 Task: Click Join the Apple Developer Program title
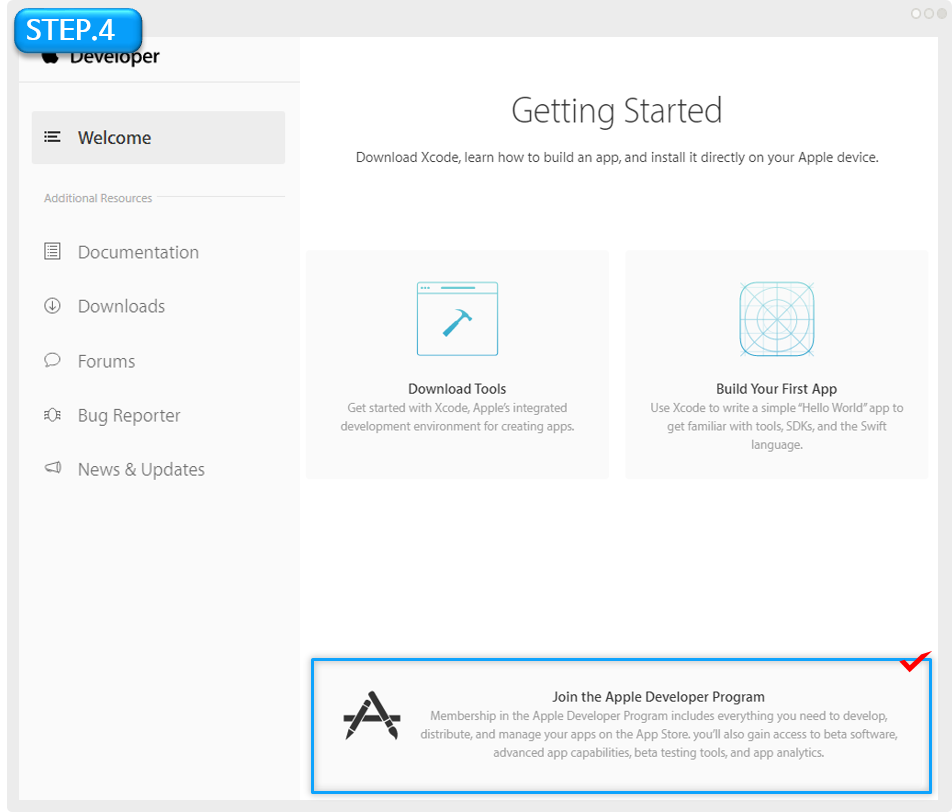tap(658, 697)
